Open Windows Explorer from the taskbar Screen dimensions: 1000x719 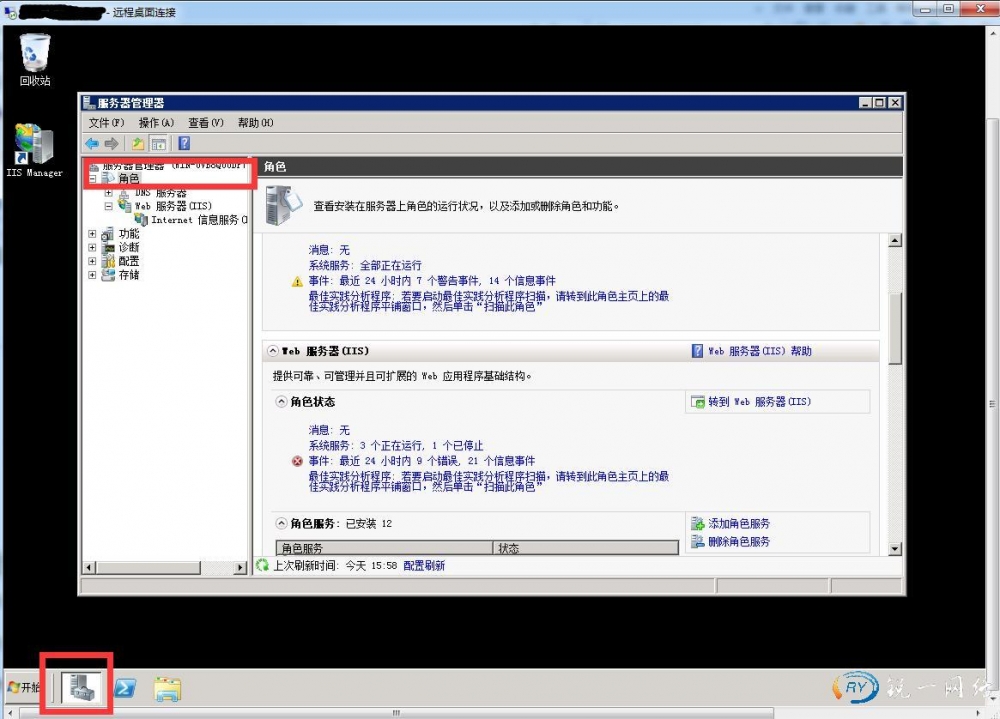[x=167, y=687]
